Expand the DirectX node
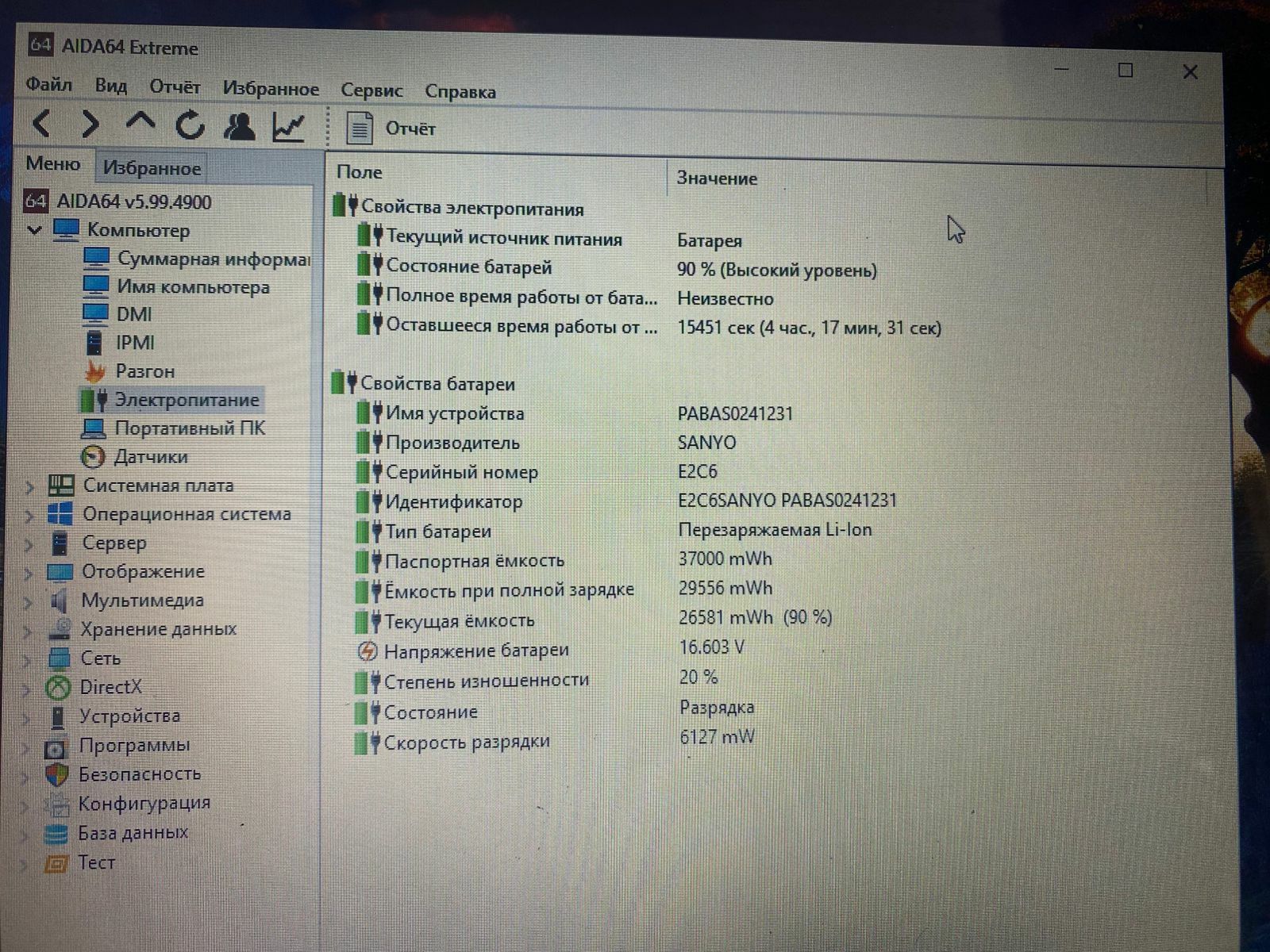 click(x=28, y=689)
